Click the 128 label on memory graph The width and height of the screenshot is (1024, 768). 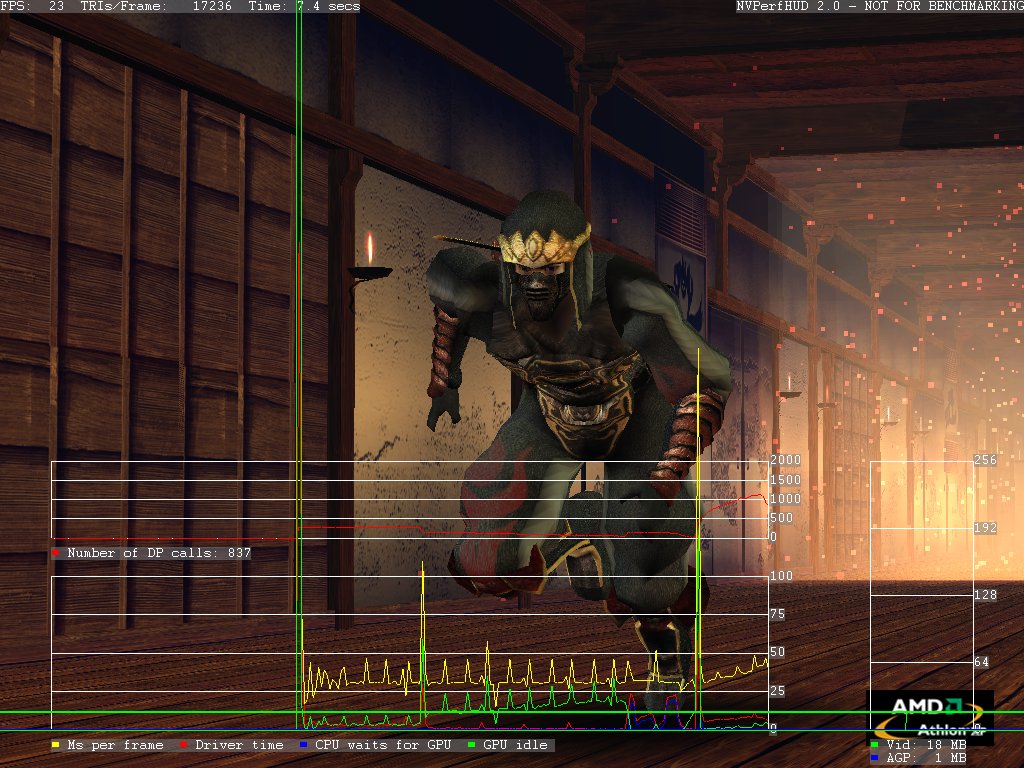[985, 594]
